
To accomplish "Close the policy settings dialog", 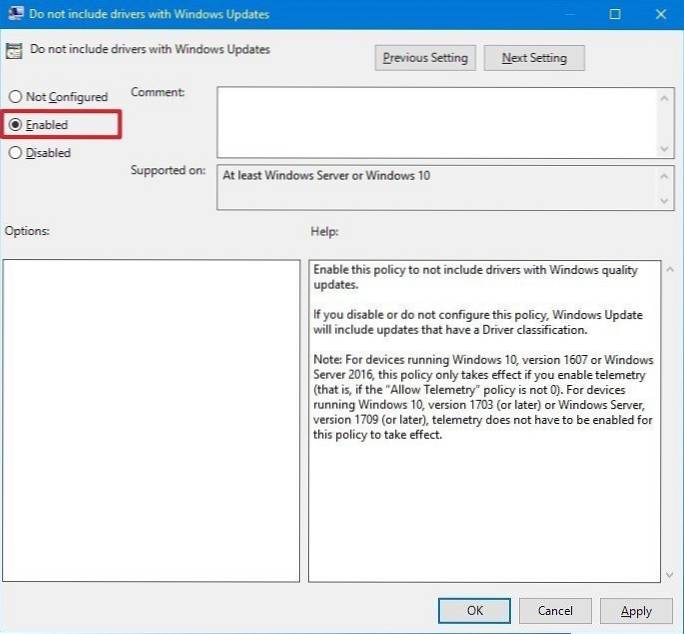I will [660, 14].
